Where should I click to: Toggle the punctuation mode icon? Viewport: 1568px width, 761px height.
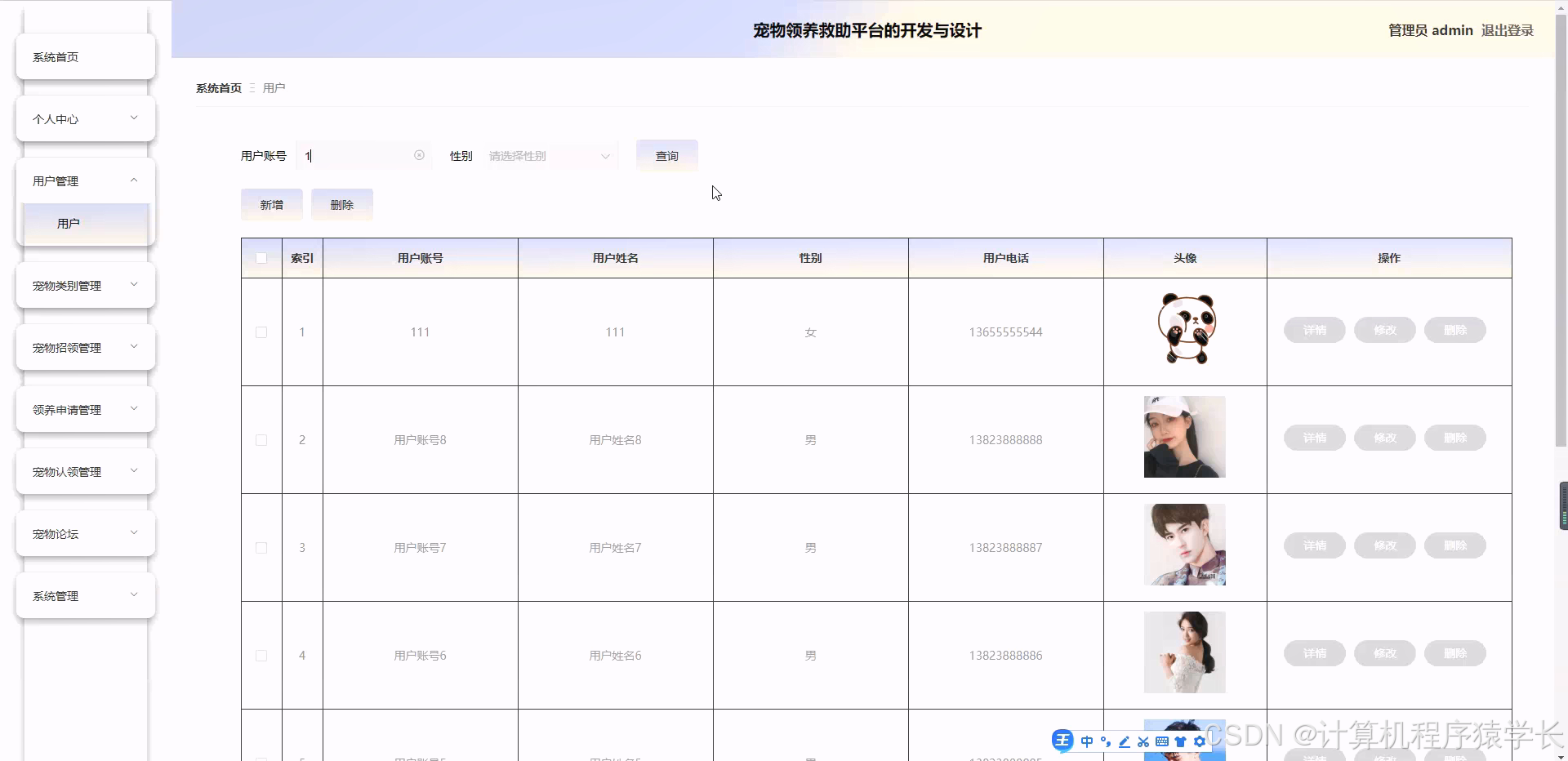pos(1105,741)
